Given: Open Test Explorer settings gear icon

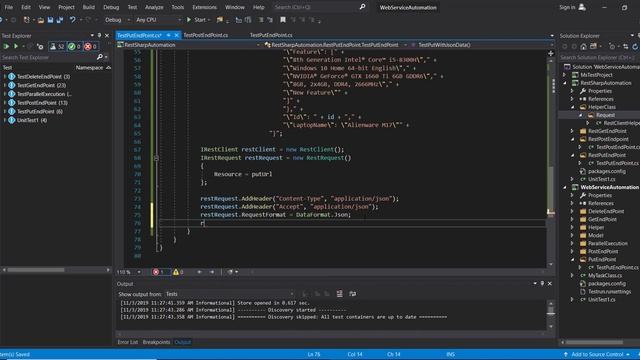Looking at the screenshot, I should [40, 47].
